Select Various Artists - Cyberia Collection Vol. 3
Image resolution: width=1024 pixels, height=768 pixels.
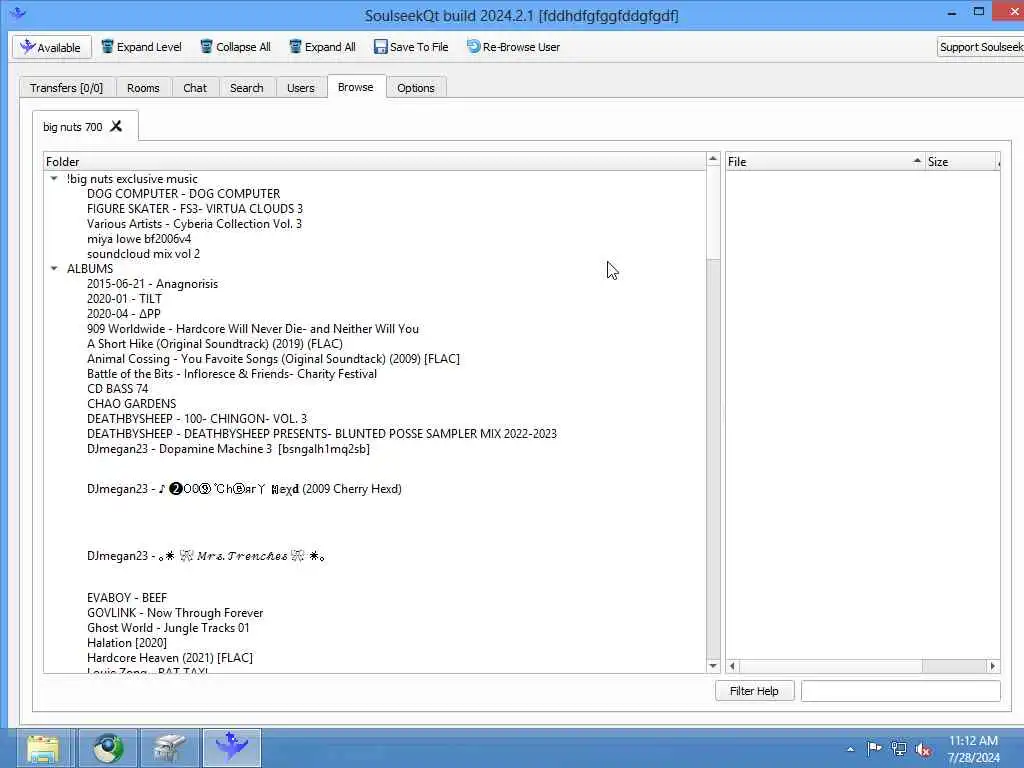(x=194, y=224)
